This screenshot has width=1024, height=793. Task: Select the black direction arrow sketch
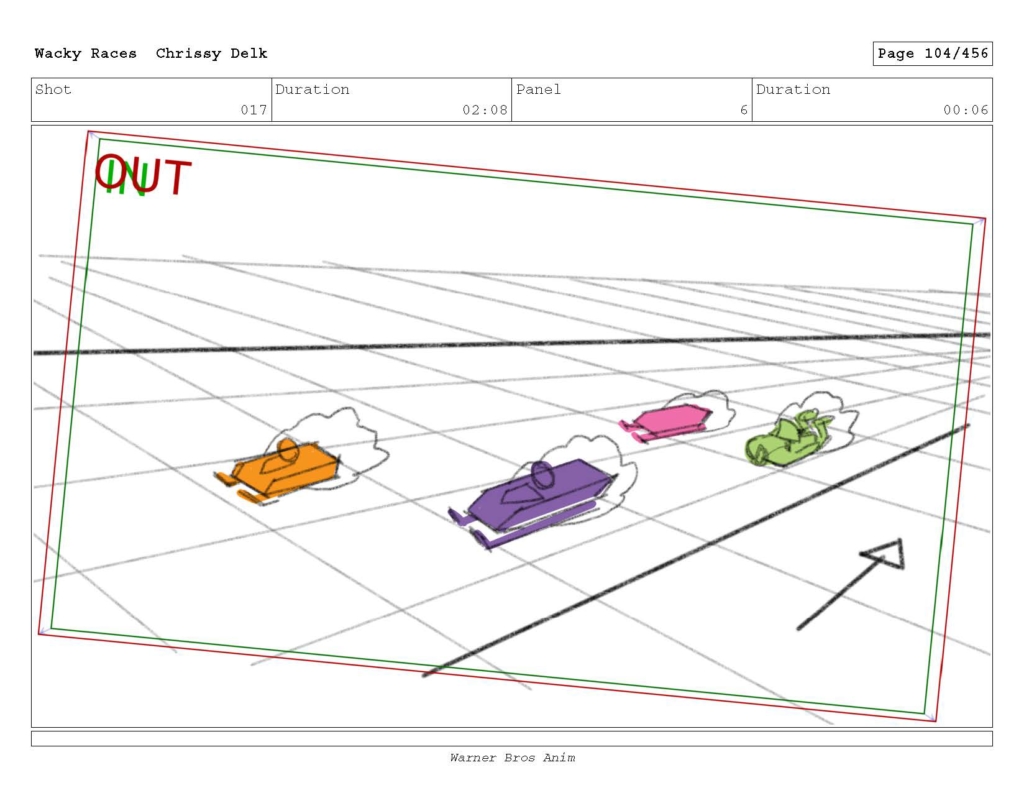pos(850,585)
